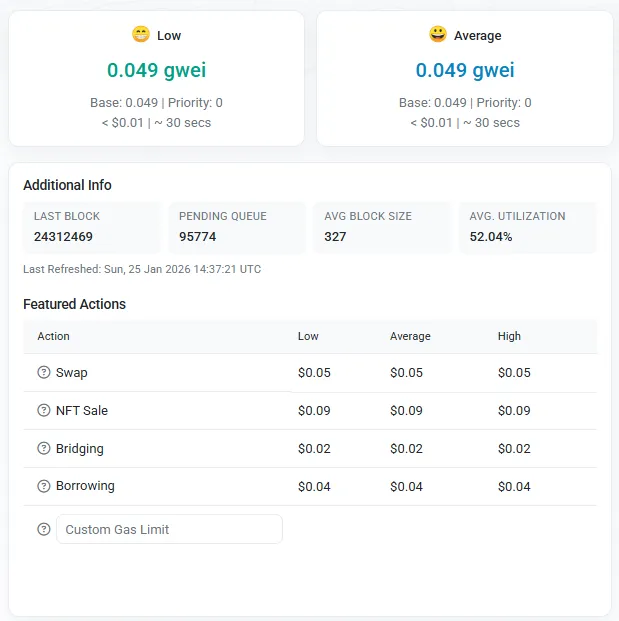This screenshot has height=621, width=619.
Task: Click the High column header
Action: click(x=509, y=336)
